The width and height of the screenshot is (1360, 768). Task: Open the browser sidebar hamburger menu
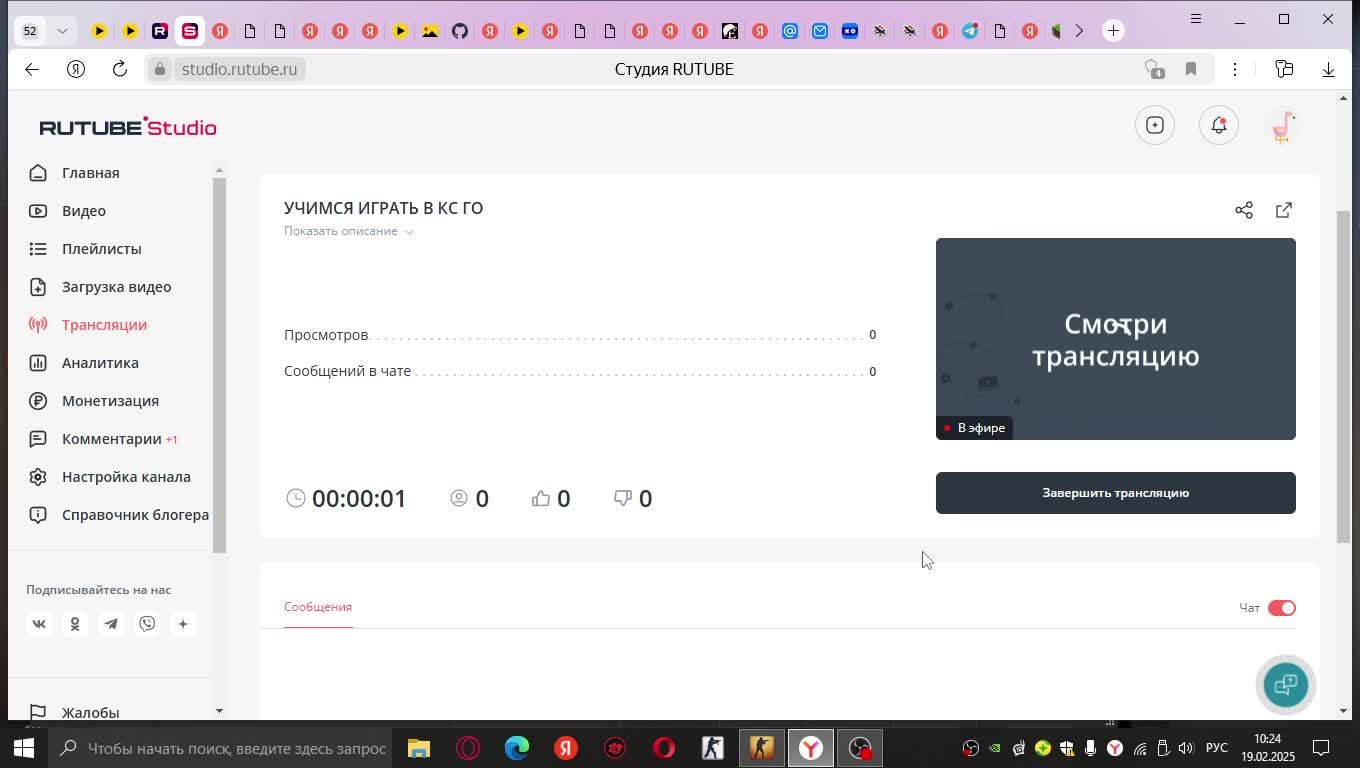(x=1196, y=19)
